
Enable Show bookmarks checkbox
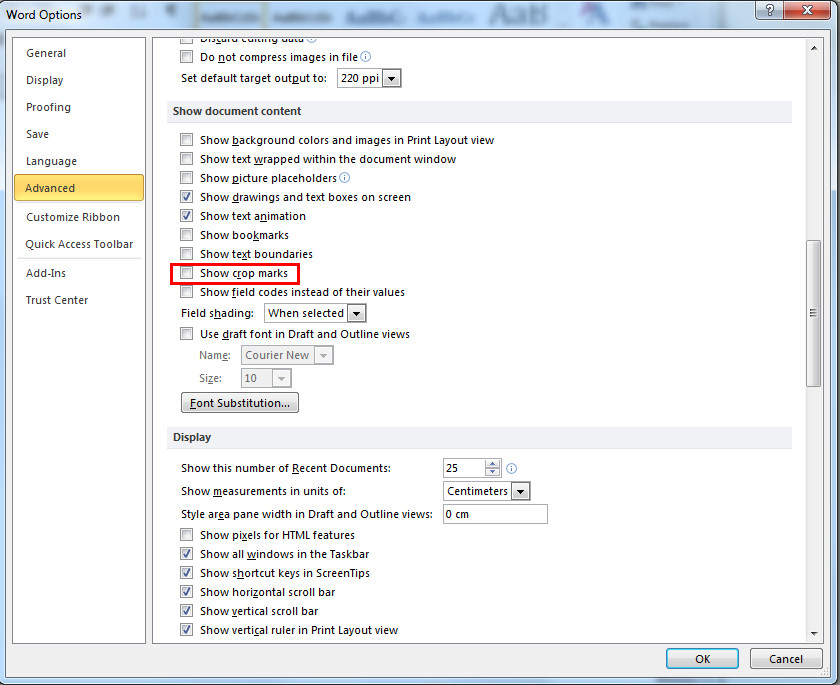coord(186,235)
